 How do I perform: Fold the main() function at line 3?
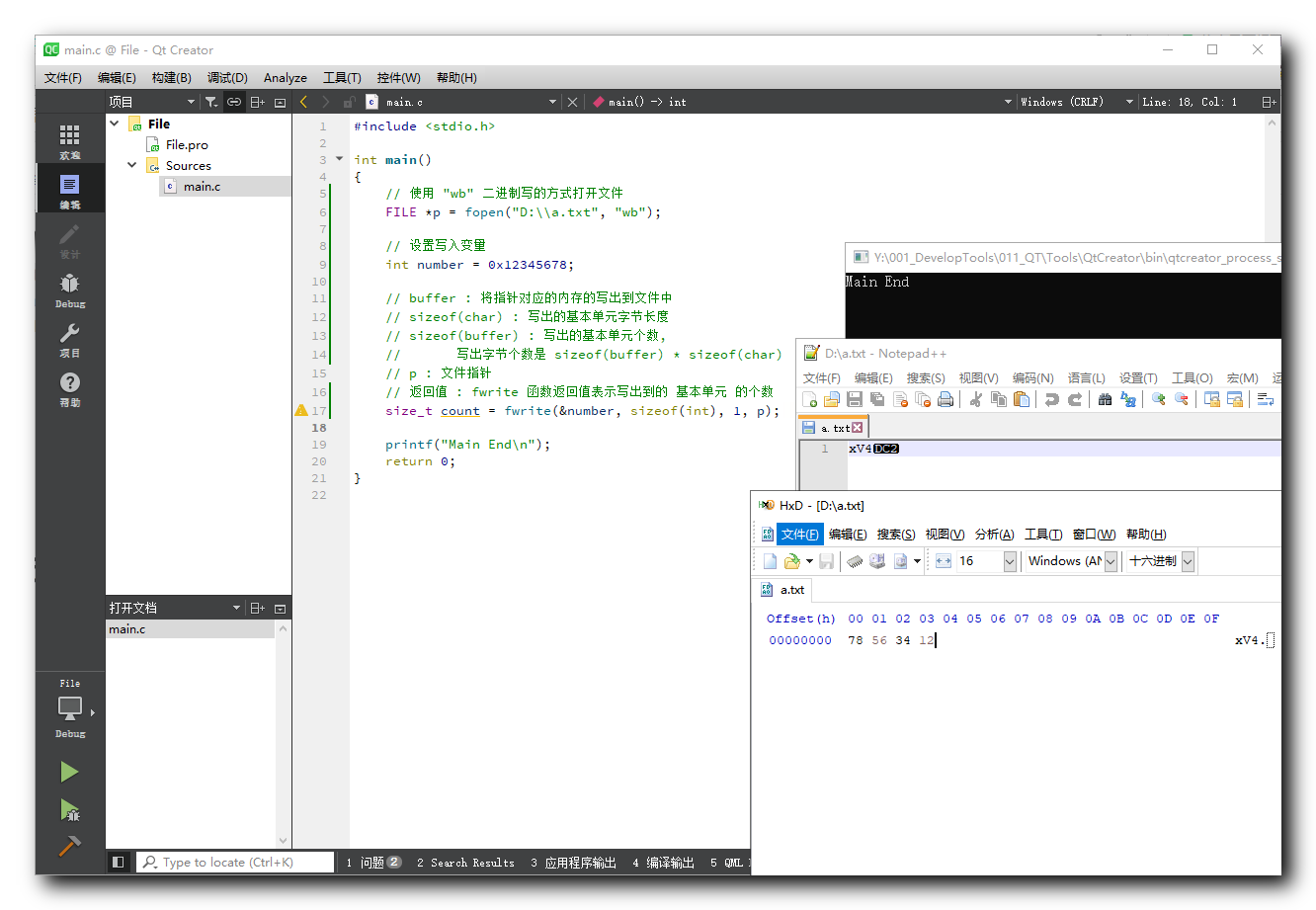[340, 159]
